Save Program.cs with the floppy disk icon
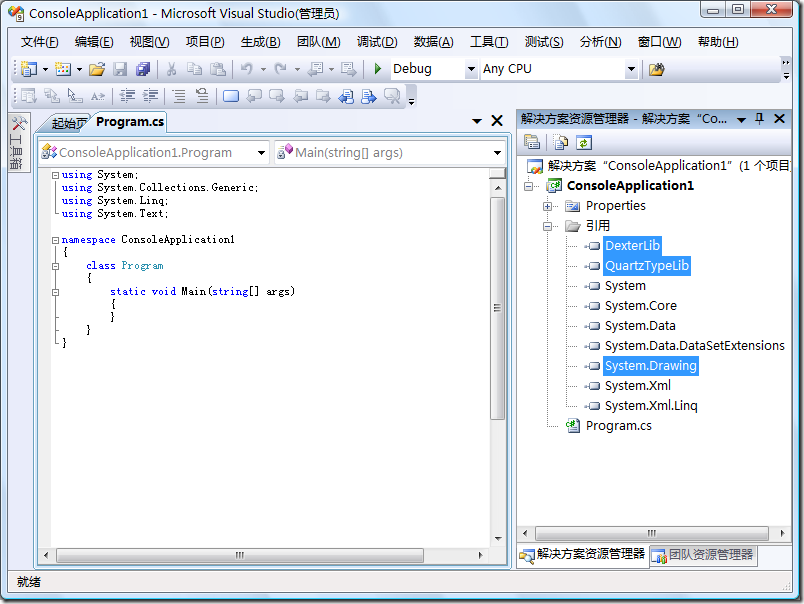 pyautogui.click(x=120, y=69)
